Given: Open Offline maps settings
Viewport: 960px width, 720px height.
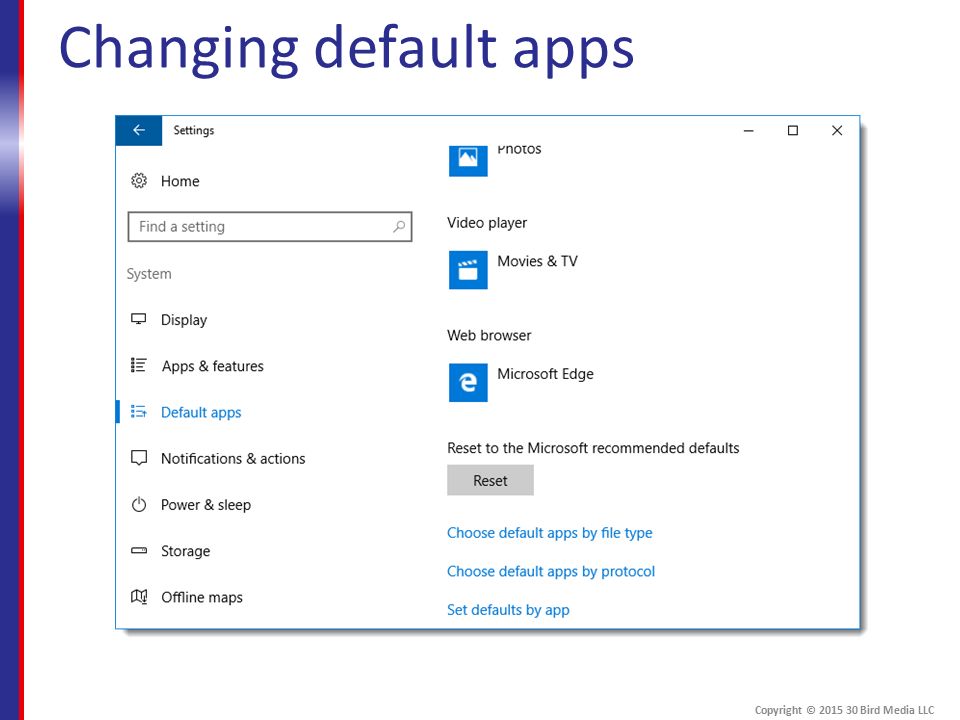Looking at the screenshot, I should point(201,598).
